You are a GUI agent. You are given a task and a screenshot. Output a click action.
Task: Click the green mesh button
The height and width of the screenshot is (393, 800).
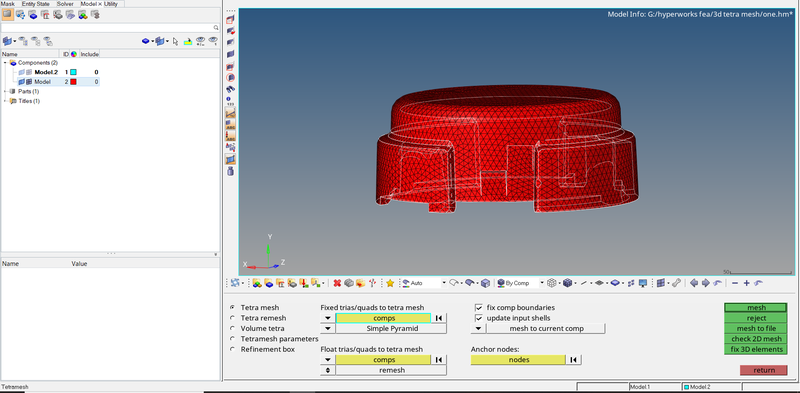756,308
